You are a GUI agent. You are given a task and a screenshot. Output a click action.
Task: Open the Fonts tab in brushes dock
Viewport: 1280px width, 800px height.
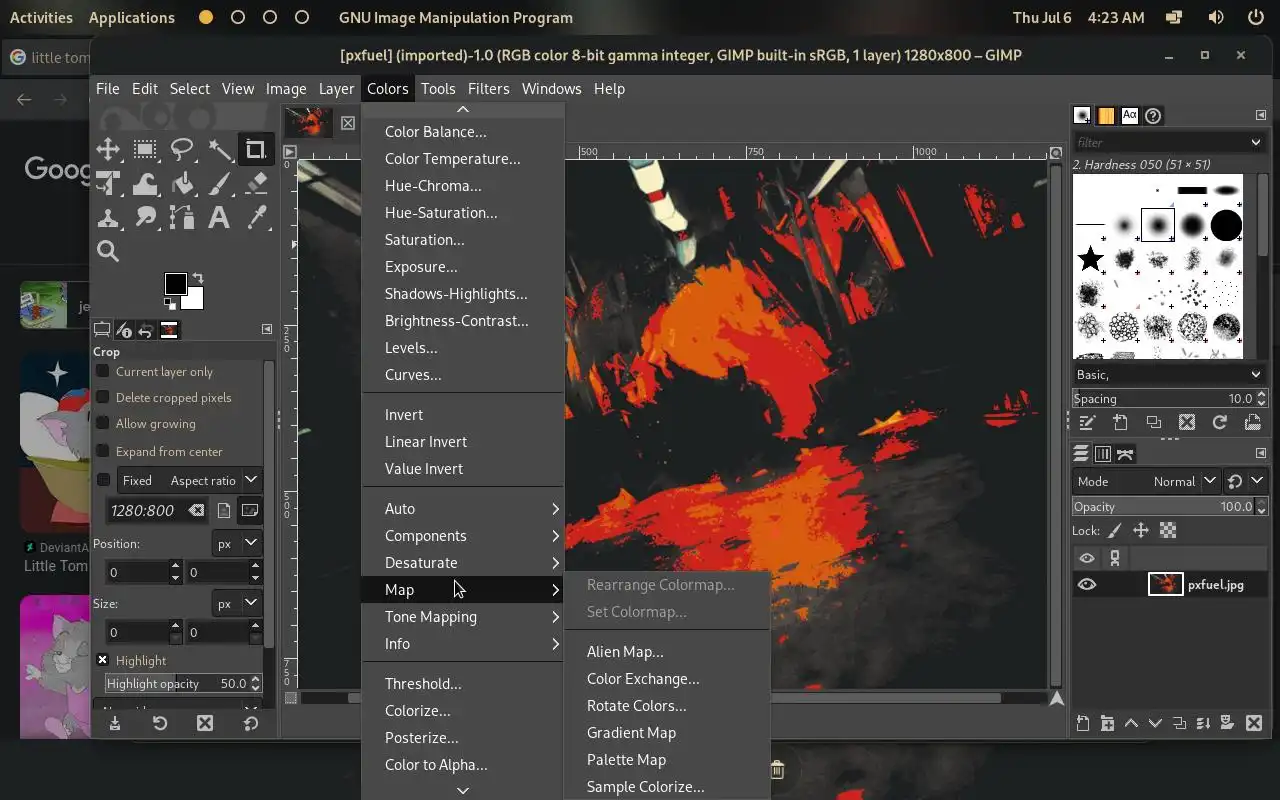(x=1129, y=116)
